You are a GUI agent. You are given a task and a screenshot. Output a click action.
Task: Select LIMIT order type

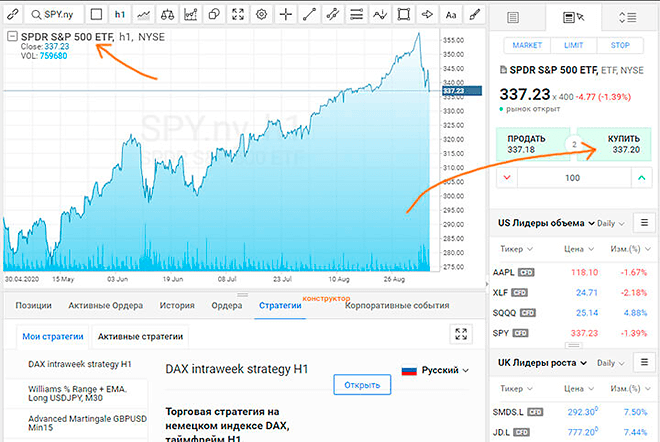[573, 45]
